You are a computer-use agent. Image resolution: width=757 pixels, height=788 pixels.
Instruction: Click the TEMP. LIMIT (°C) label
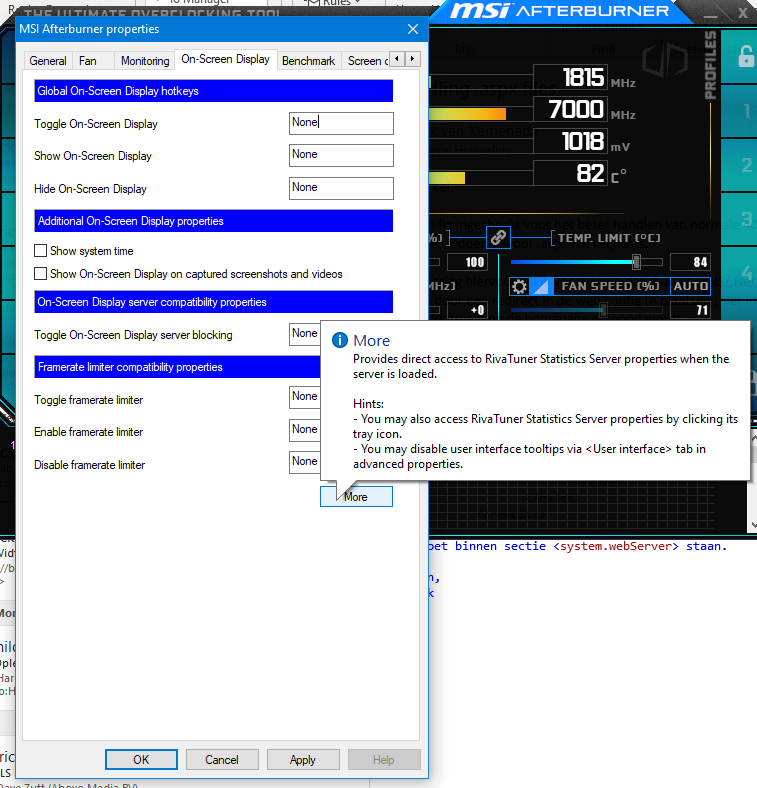pos(609,238)
